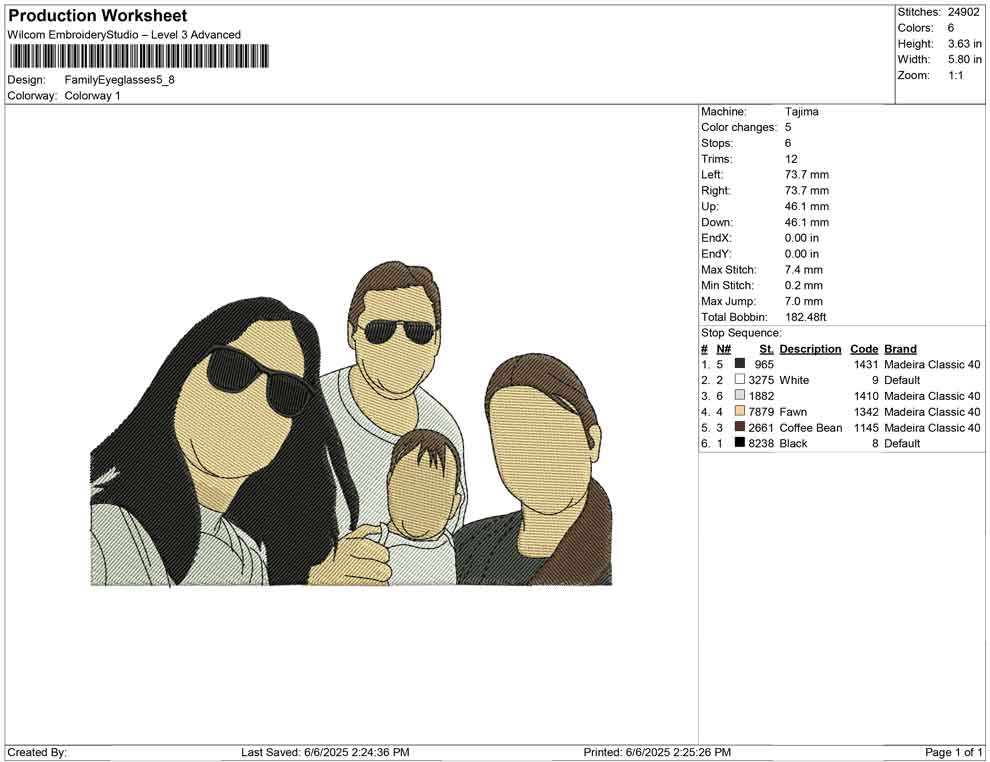Image resolution: width=990 pixels, height=762 pixels.
Task: Click the 'Fawn' description text
Action: [x=793, y=412]
